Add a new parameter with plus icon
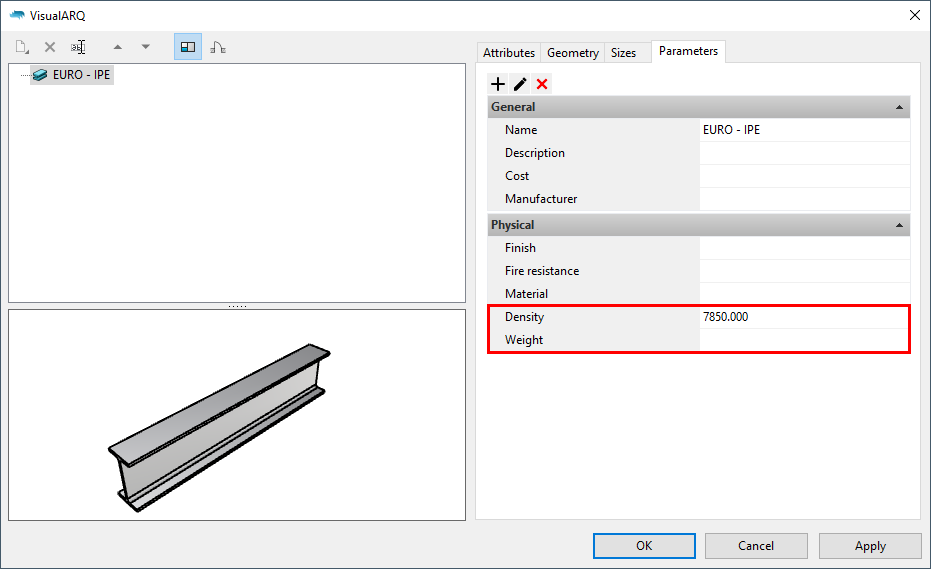931x569 pixels. 498,84
